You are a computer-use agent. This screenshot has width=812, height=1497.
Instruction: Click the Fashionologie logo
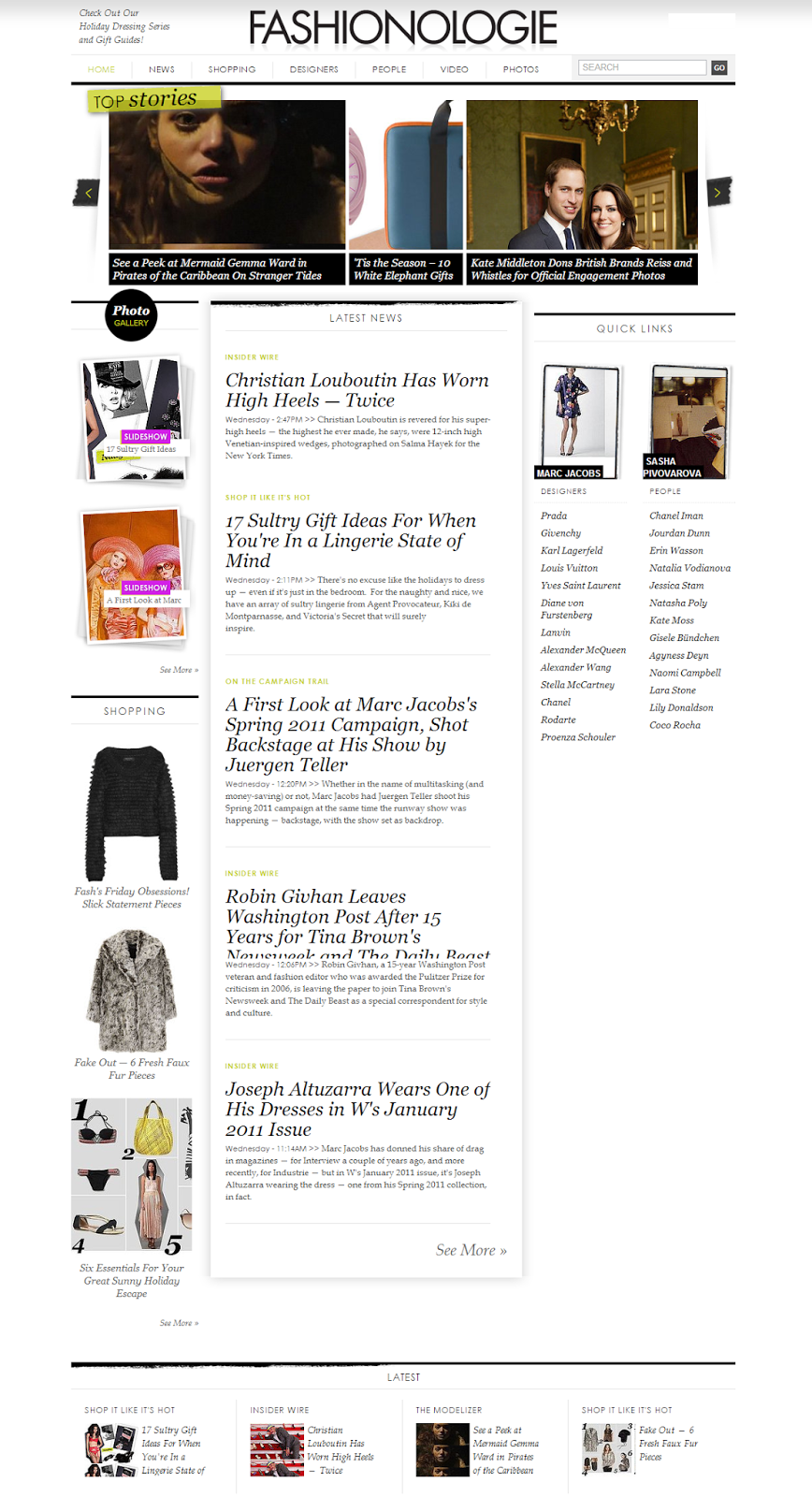click(403, 30)
